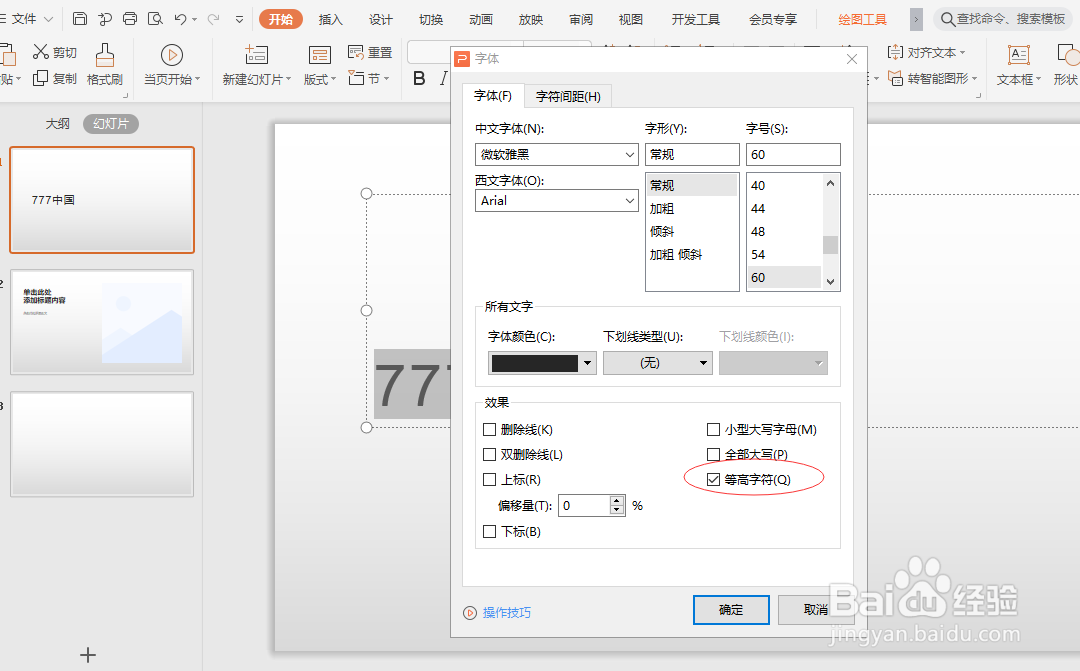
Task: Open the 插入 ribbon tab
Action: (330, 18)
